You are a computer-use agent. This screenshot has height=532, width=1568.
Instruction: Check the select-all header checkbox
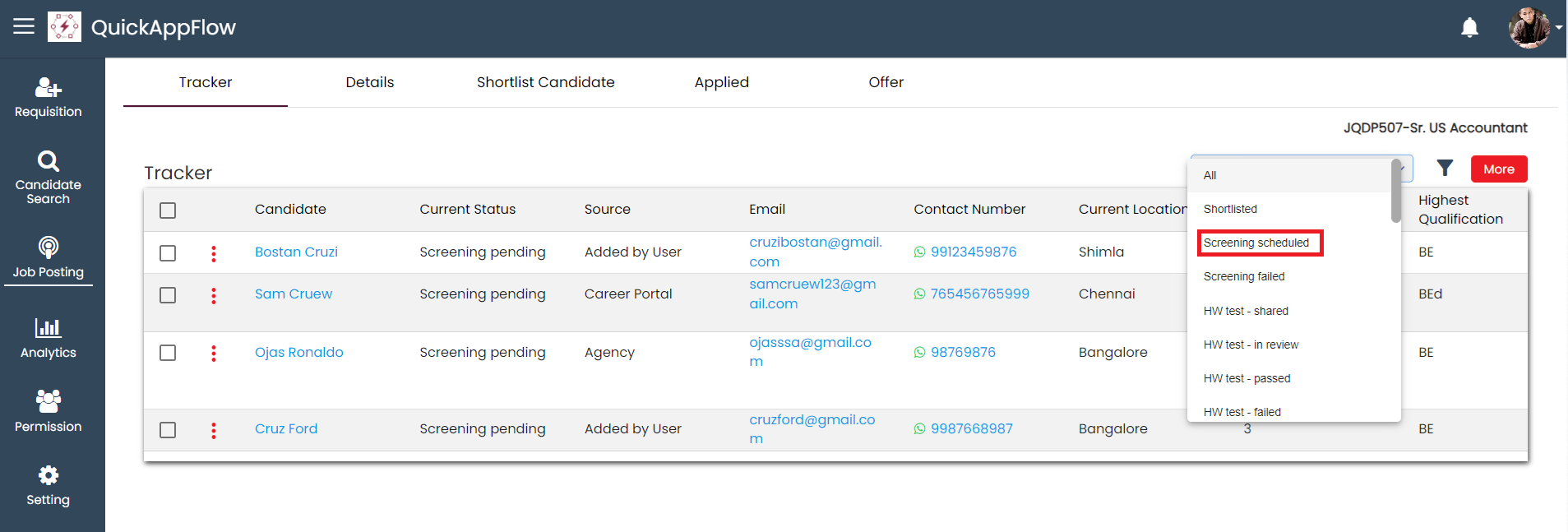point(168,210)
